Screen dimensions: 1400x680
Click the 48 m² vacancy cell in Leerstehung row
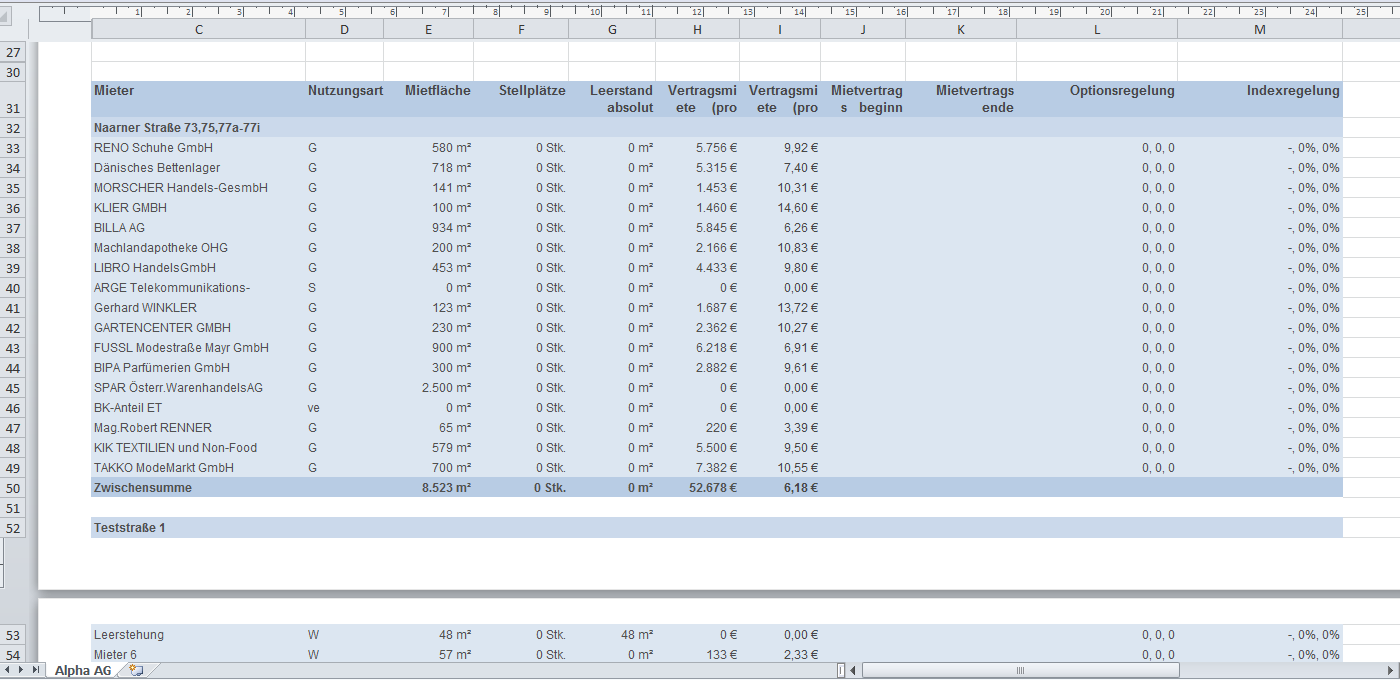point(612,635)
